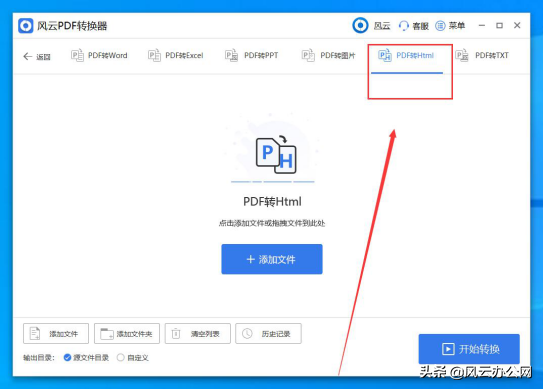This screenshot has width=544, height=390.
Task: Click the bottom 添加文件 button
Action: point(56,334)
